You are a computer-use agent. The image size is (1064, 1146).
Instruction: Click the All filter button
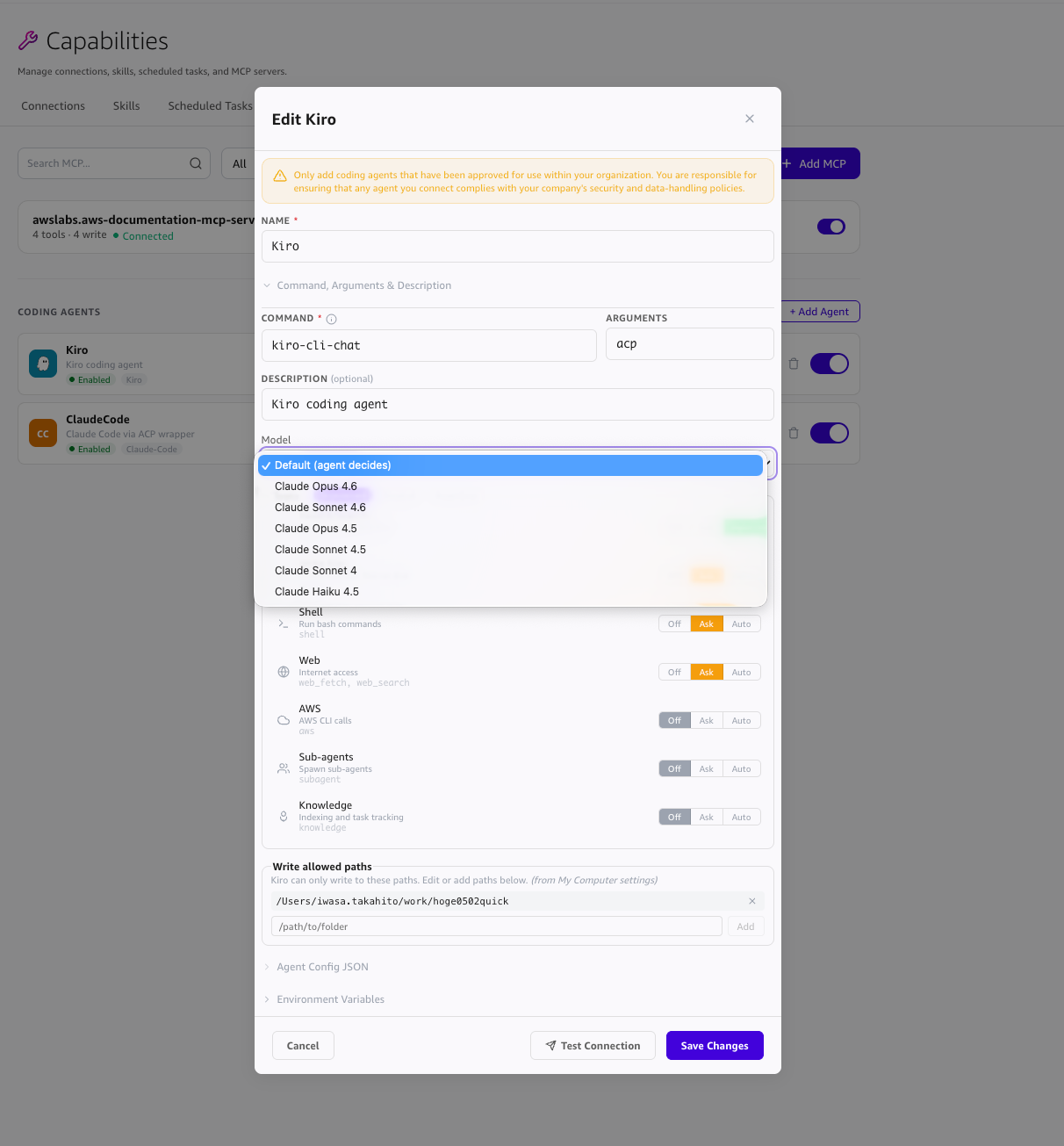(238, 163)
